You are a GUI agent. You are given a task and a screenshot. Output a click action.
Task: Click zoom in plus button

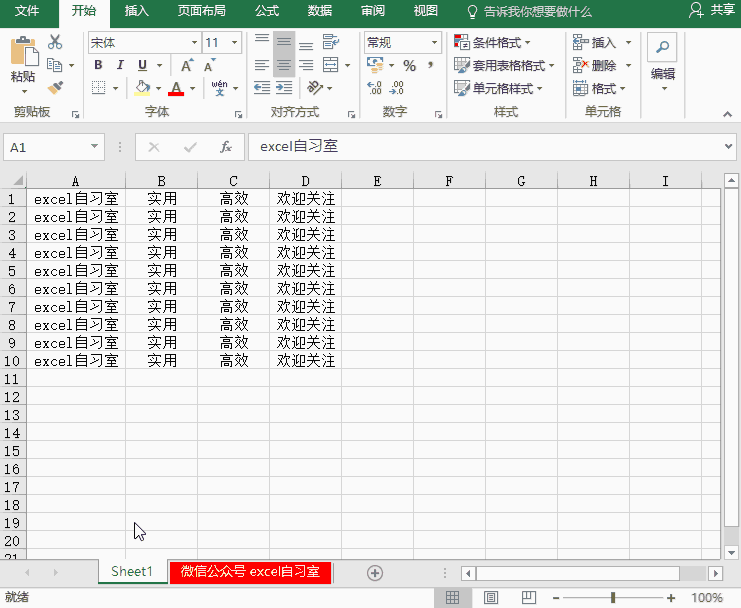671,598
